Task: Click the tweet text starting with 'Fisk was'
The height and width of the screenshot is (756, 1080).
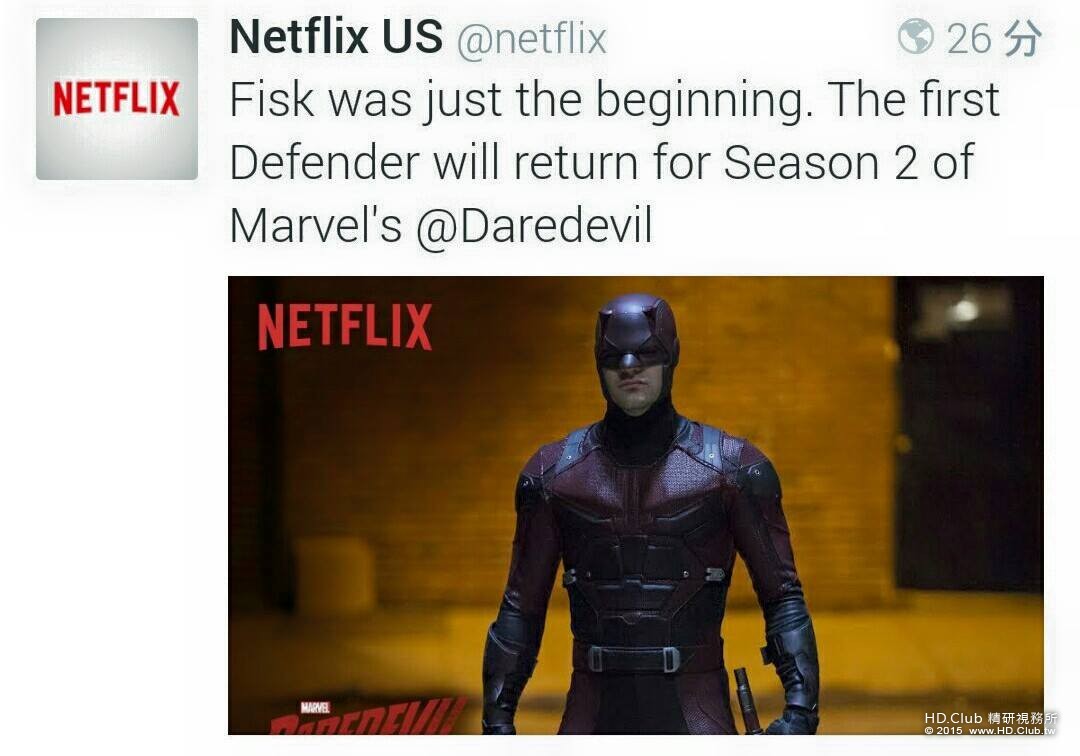Action: [614, 162]
